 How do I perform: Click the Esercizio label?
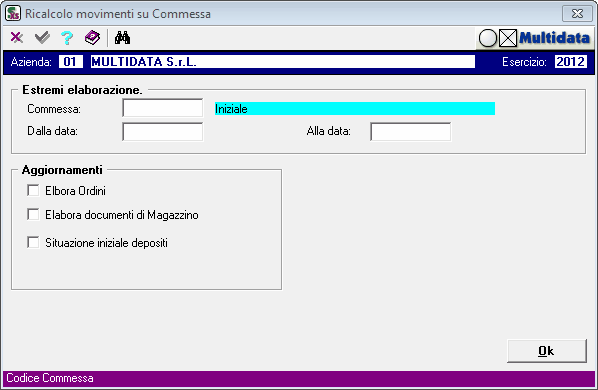point(524,62)
